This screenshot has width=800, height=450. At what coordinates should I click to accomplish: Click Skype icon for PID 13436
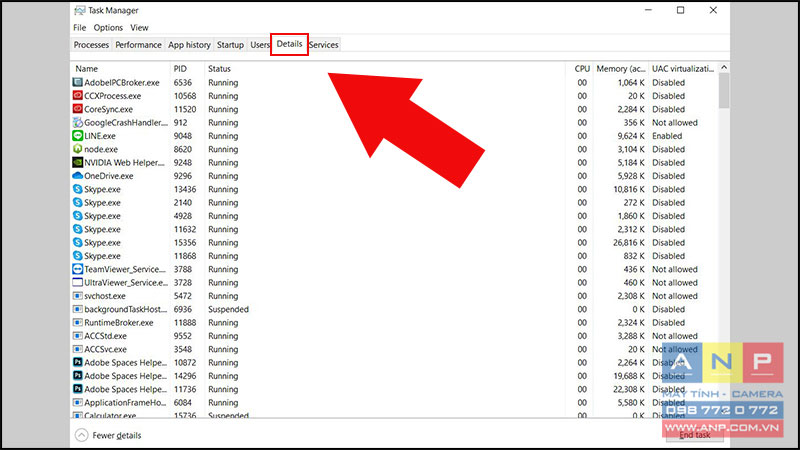pos(78,189)
